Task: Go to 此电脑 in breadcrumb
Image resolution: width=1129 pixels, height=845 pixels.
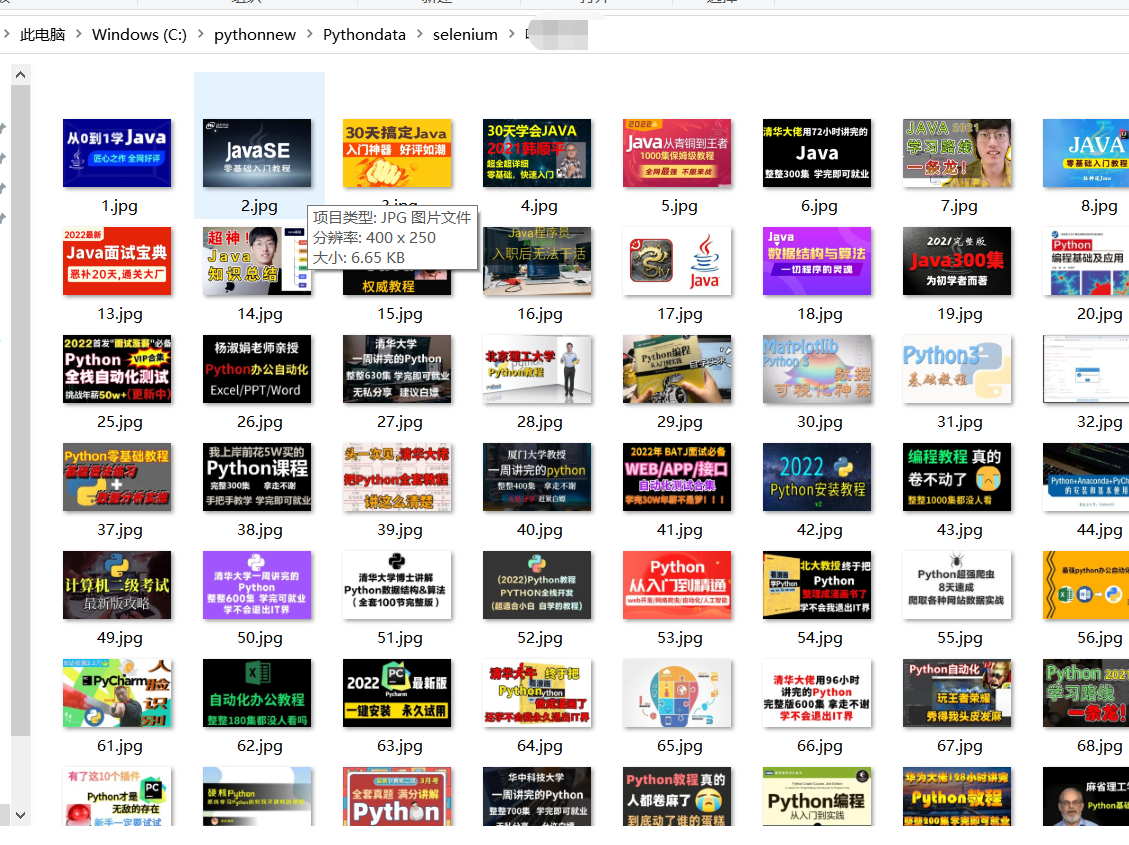Action: pos(42,35)
